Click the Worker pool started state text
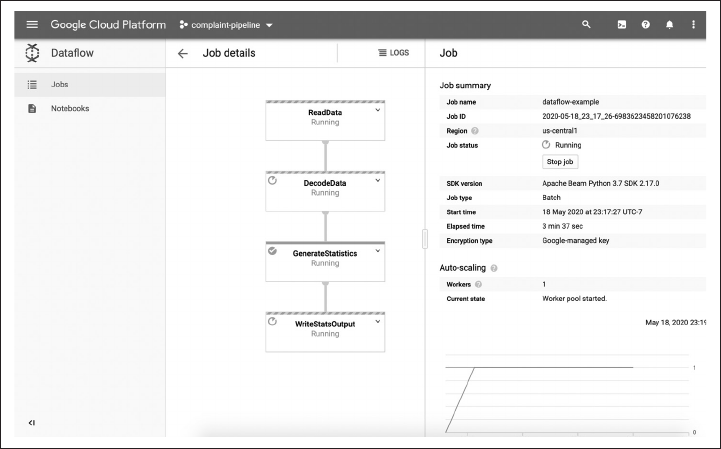The width and height of the screenshot is (721, 449). (574, 299)
